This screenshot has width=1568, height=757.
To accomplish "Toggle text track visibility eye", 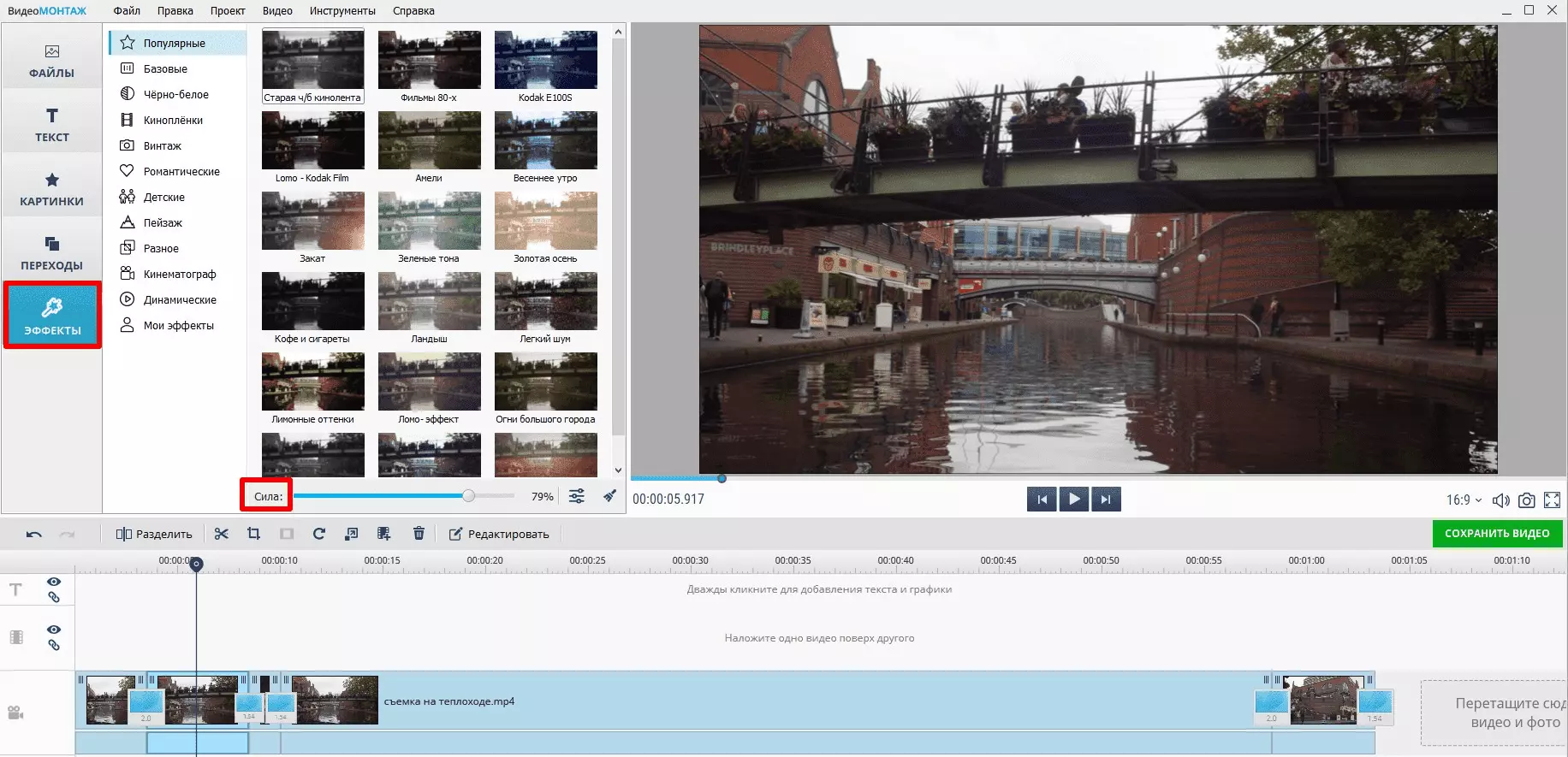I will (x=54, y=582).
